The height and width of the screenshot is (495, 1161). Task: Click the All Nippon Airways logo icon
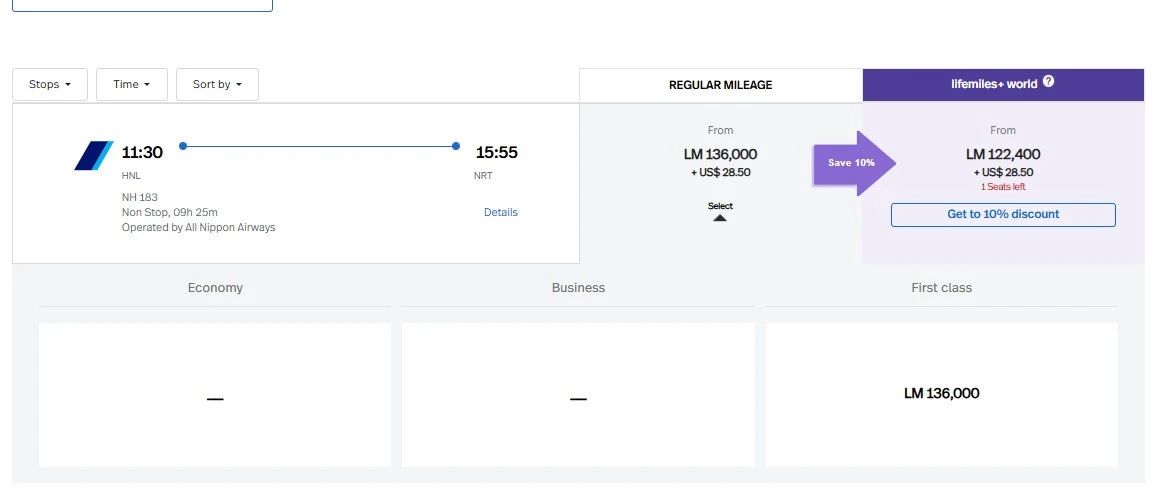pyautogui.click(x=94, y=156)
